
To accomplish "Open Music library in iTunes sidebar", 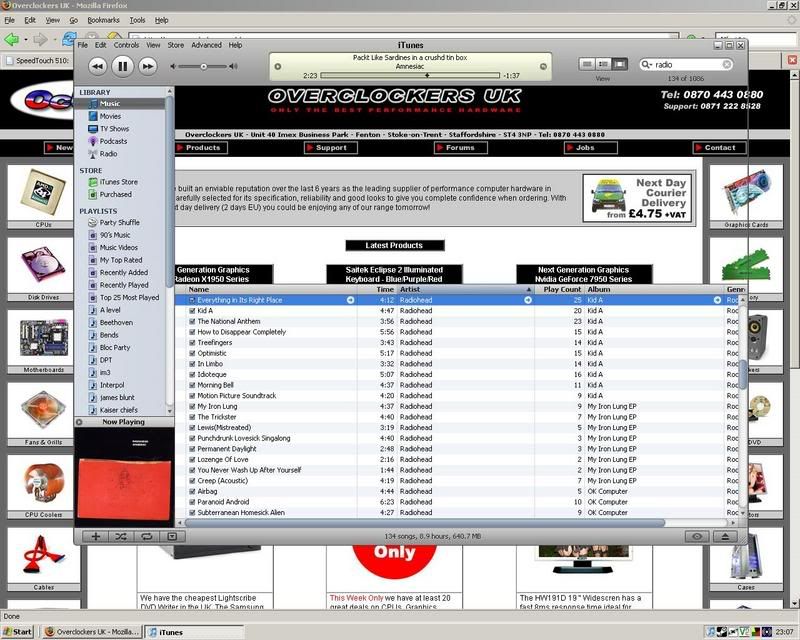I will [110, 104].
